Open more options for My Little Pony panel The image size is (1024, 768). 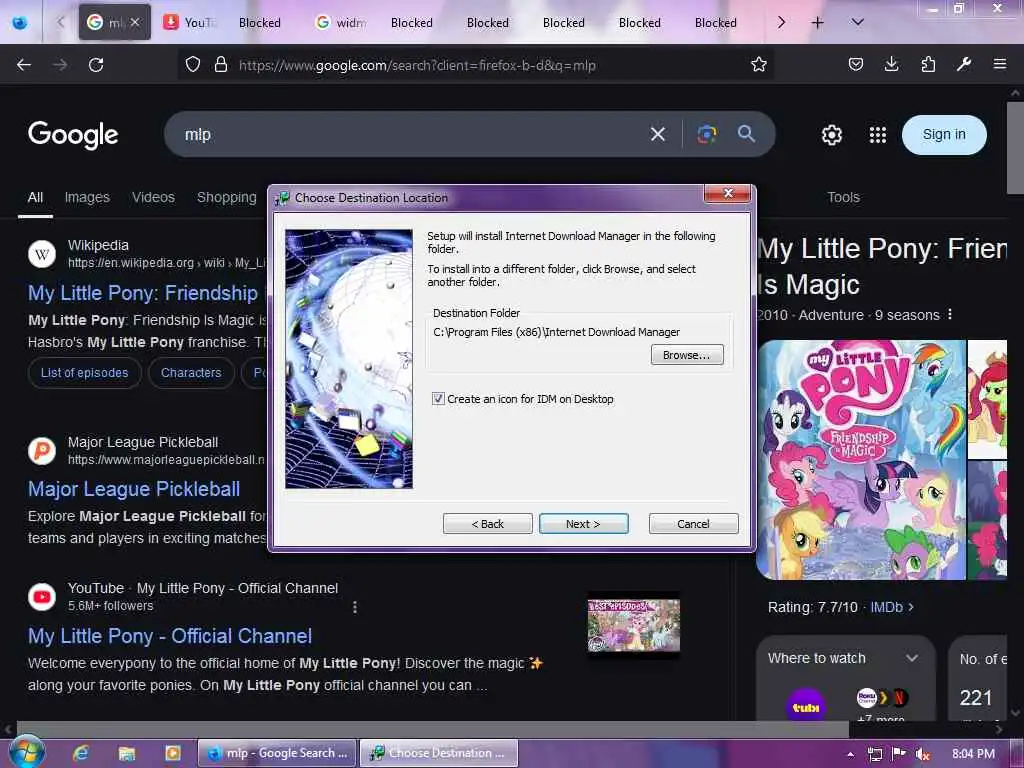950,315
